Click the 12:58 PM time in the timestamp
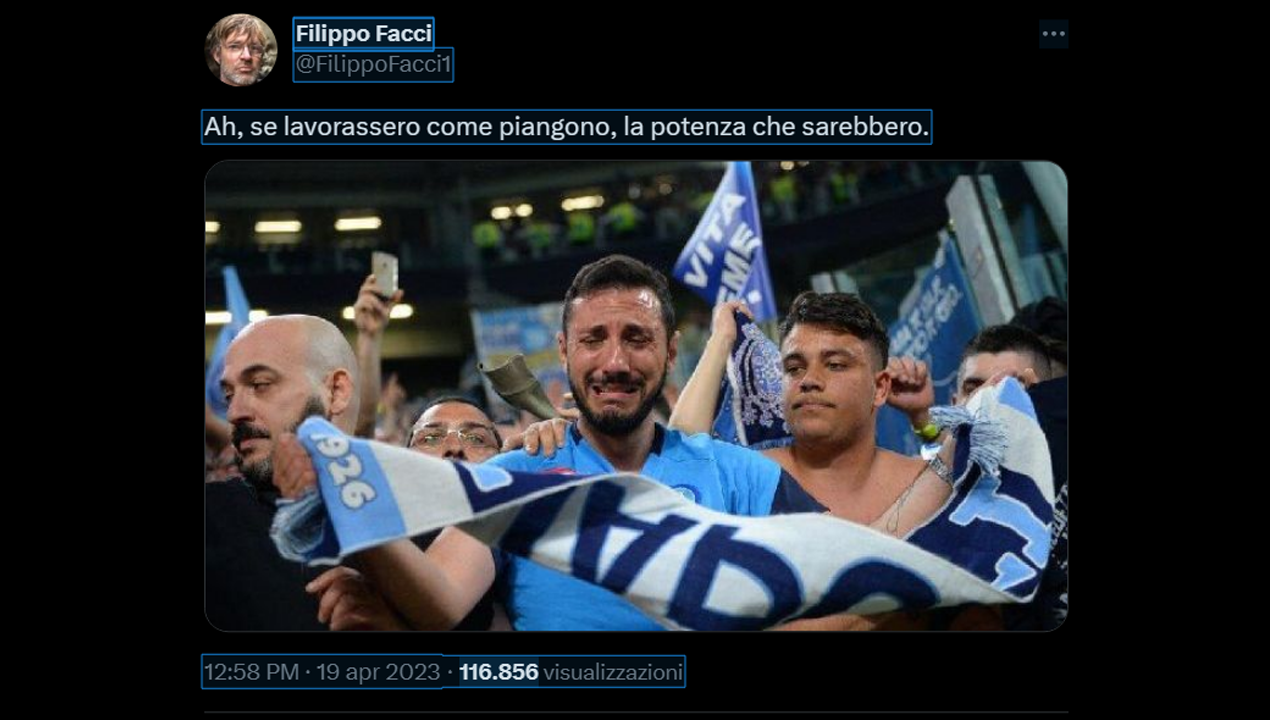 pyautogui.click(x=252, y=673)
